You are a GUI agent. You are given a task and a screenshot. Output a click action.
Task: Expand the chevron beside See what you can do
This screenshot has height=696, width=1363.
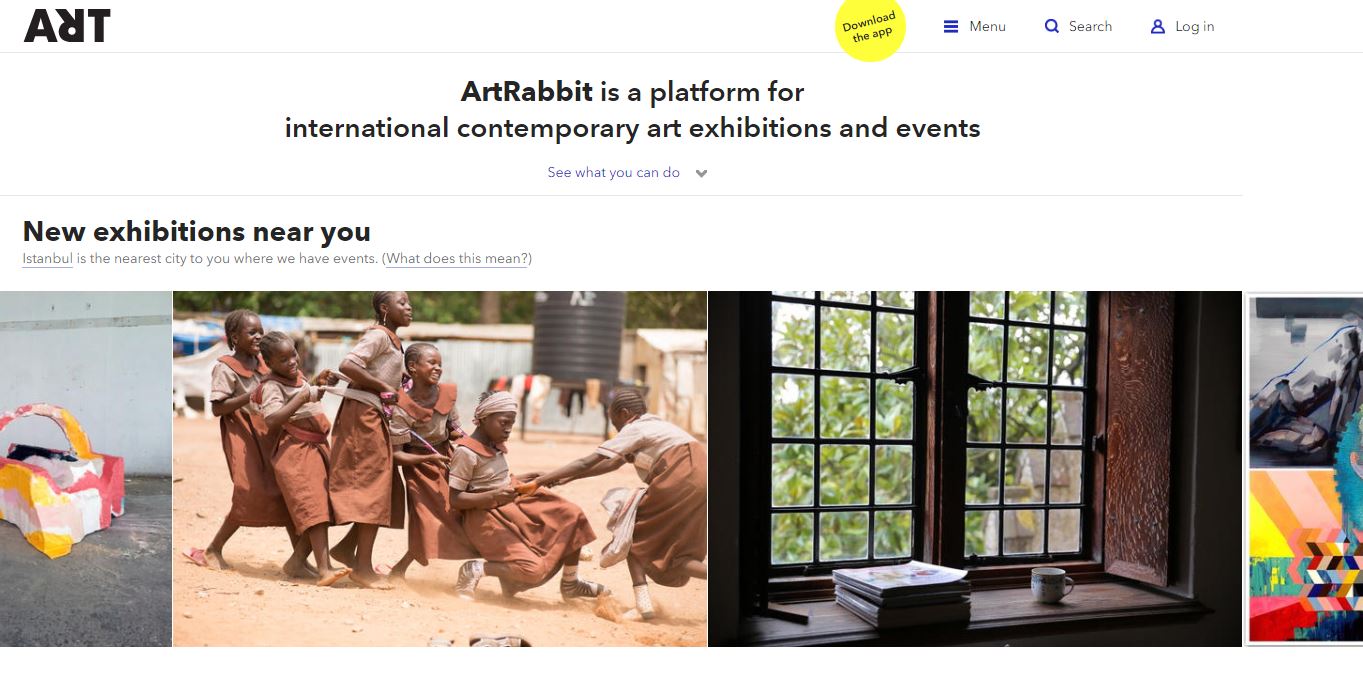tap(701, 173)
